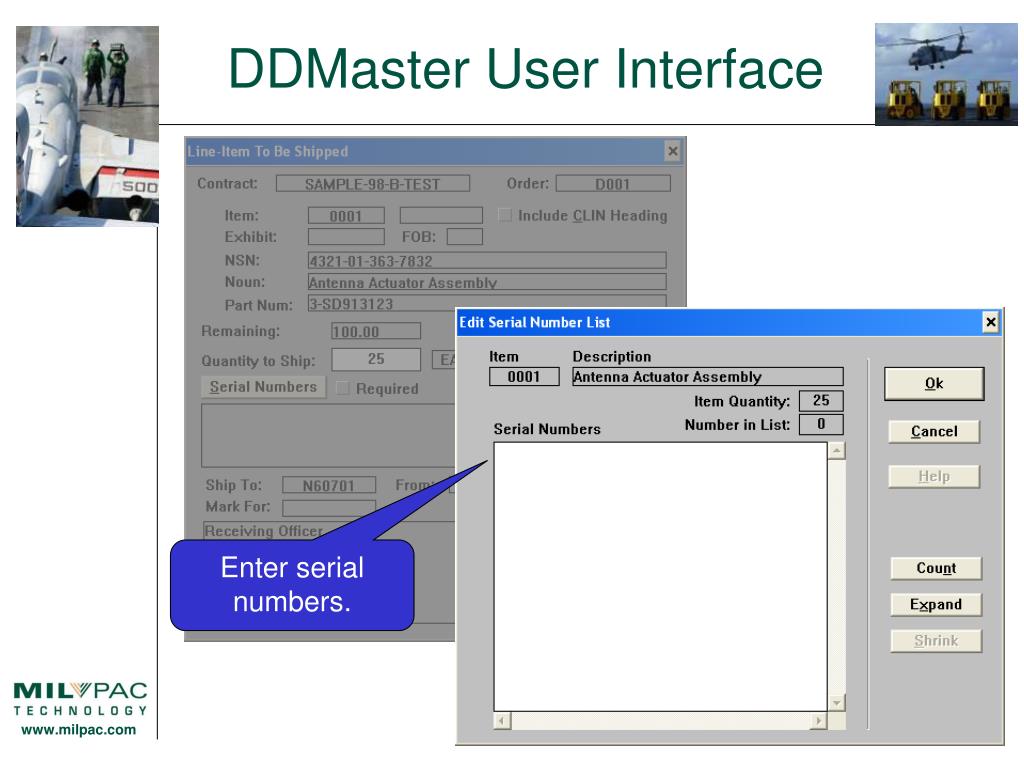The height and width of the screenshot is (768, 1024).
Task: Click the empty field beside Item 0001
Action: (441, 216)
